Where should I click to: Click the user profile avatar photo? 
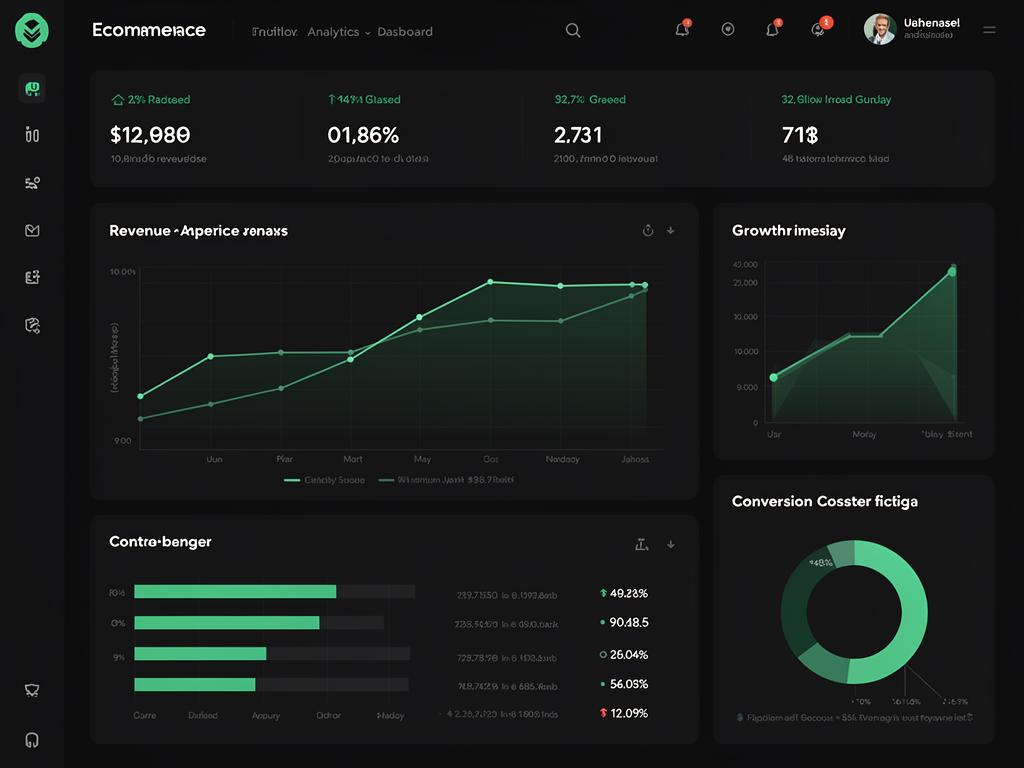[x=879, y=30]
